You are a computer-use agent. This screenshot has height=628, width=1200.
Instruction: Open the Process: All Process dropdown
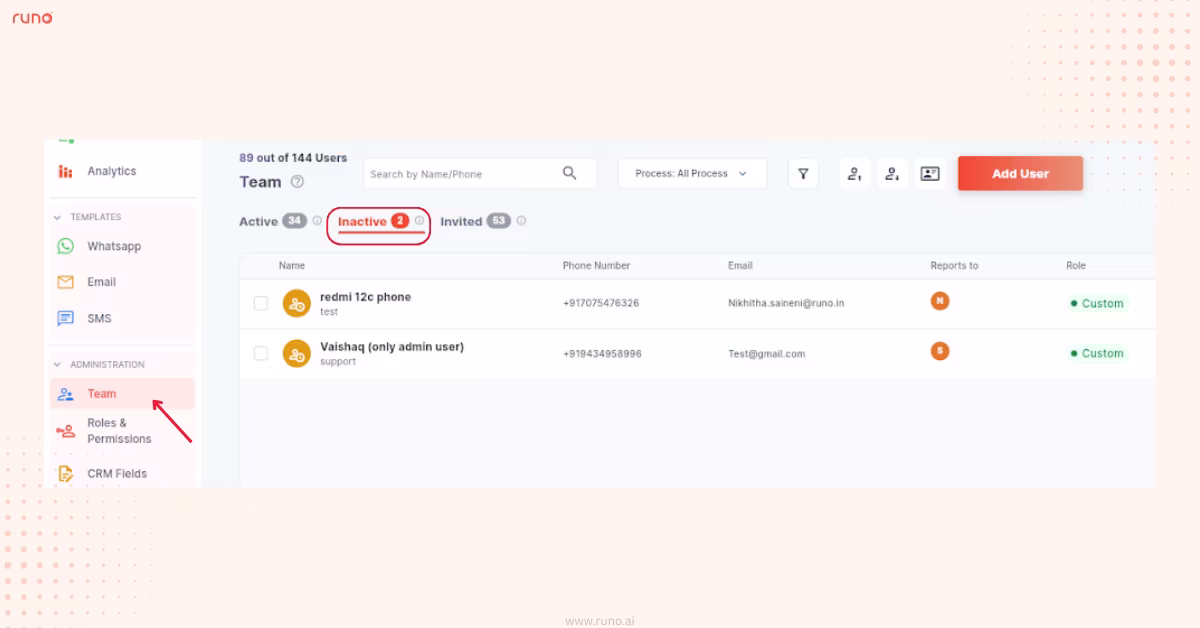point(692,172)
